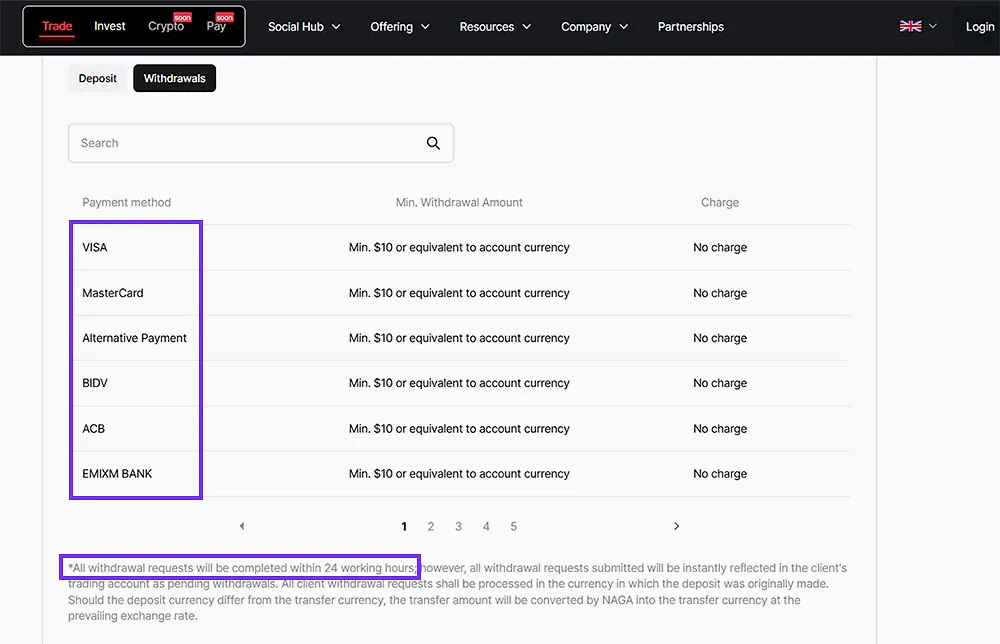Focus the Search input field
The width and height of the screenshot is (1000, 644).
pos(261,143)
